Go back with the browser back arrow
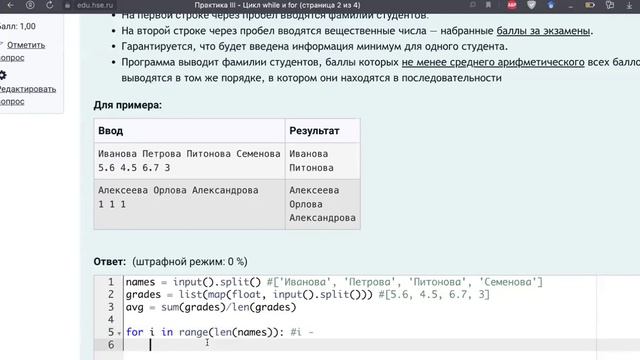640x360 pixels. tap(11, 5)
